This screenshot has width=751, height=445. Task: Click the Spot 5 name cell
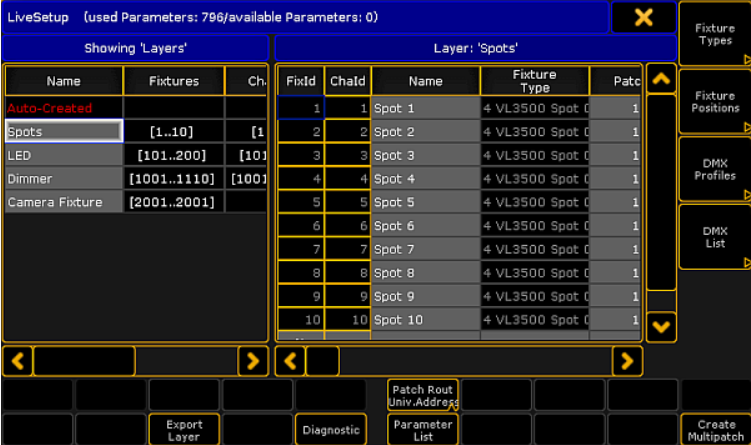425,202
